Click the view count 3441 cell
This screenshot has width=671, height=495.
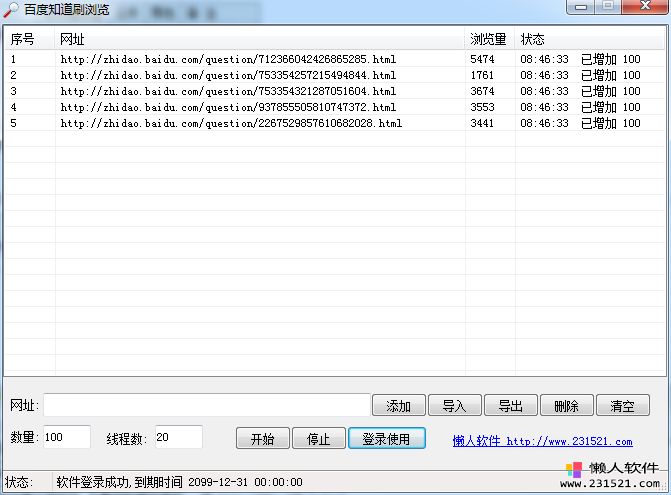tap(482, 123)
